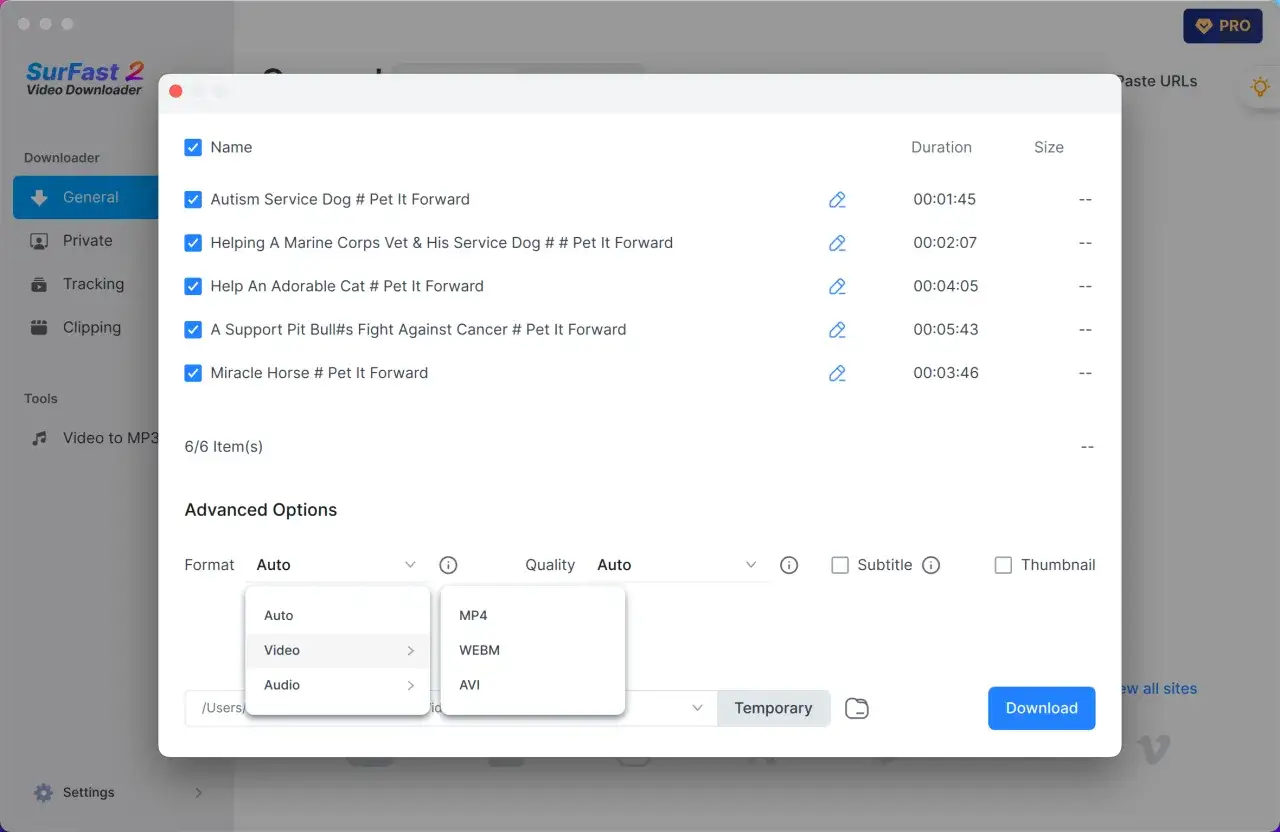Click the Download button
1280x832 pixels.
click(1041, 708)
